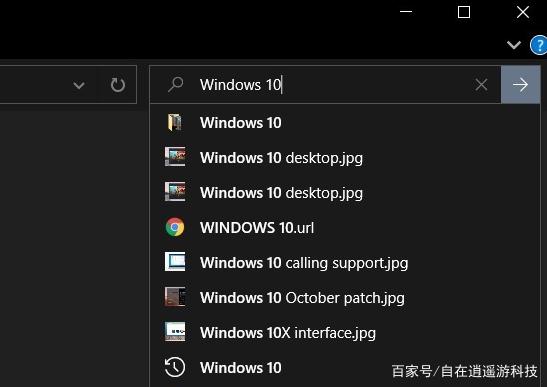Open the WINDOWS 10.url suggestion

tap(345, 228)
